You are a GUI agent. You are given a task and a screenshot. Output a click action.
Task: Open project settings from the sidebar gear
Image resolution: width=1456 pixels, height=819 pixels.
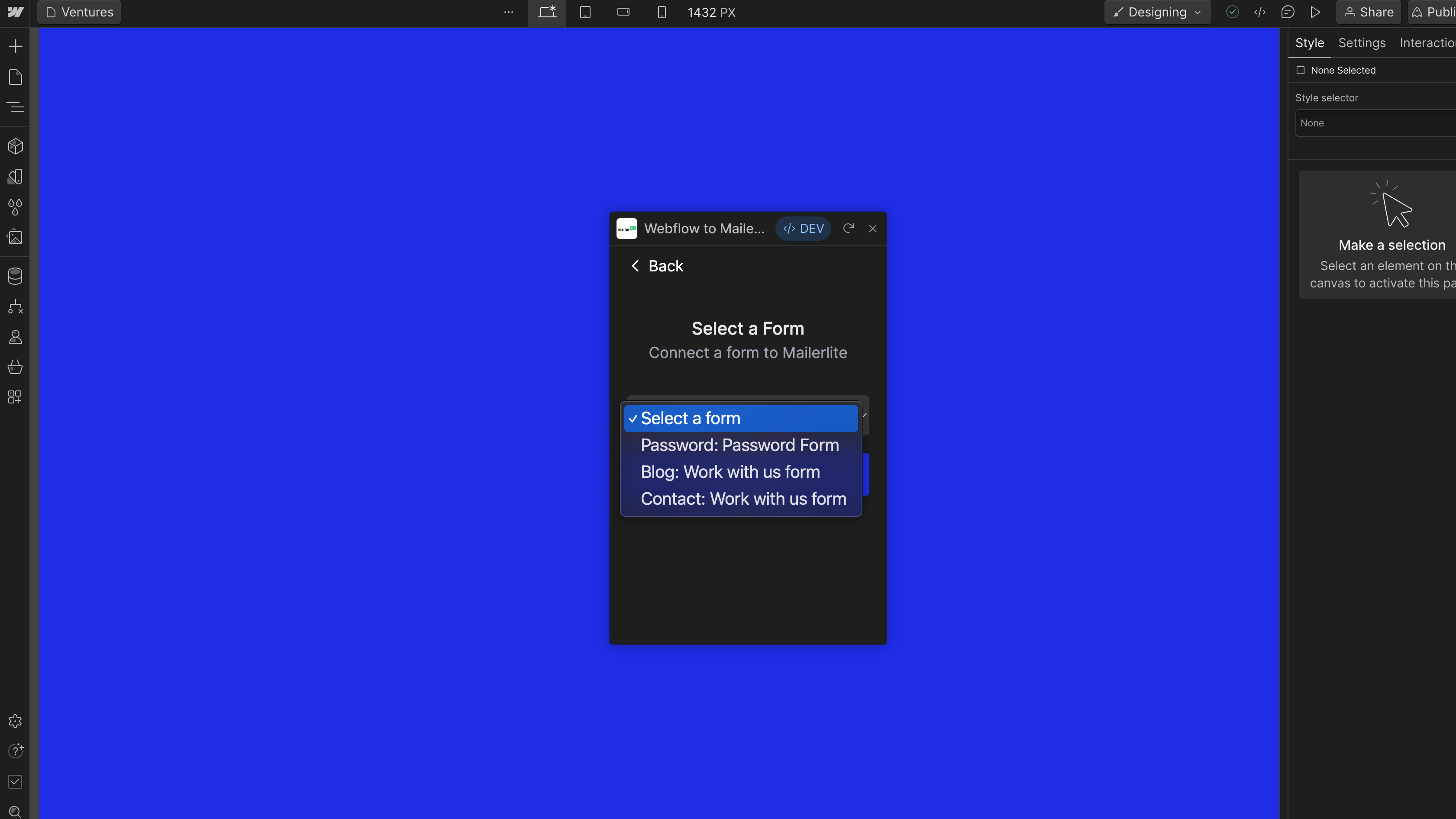(x=15, y=721)
